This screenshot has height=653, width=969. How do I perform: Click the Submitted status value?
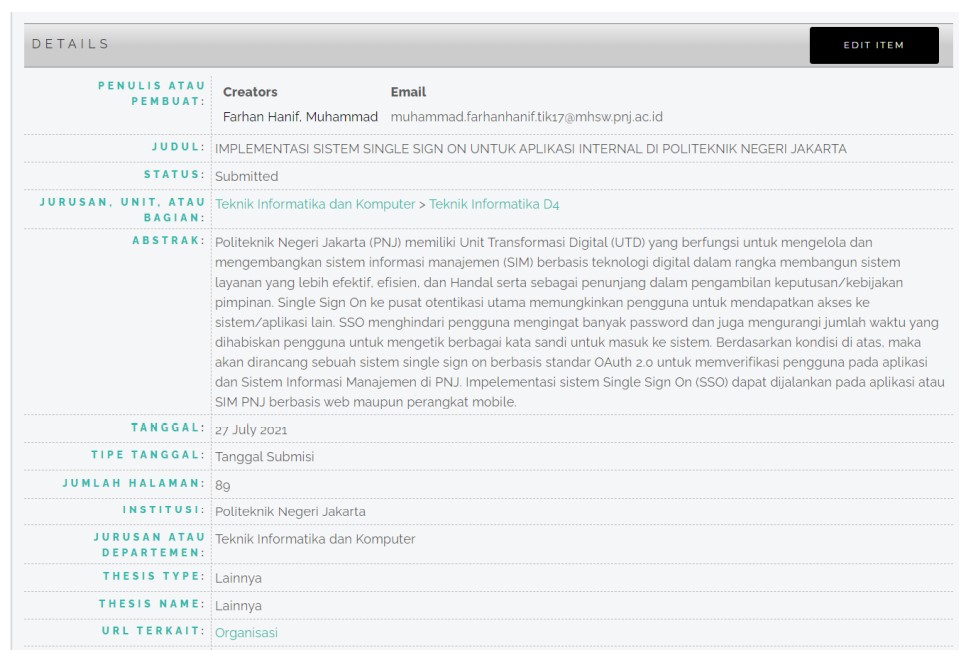[245, 172]
